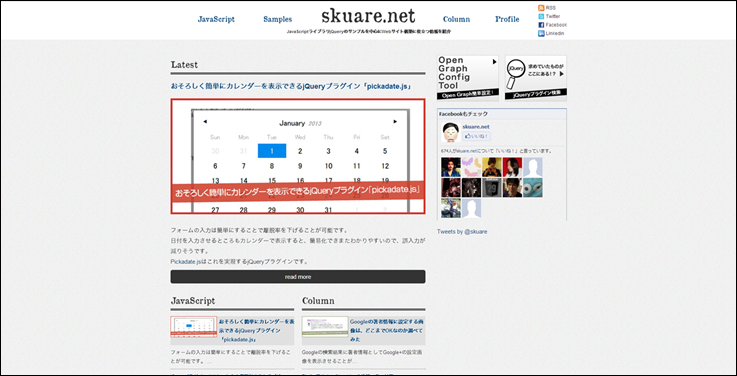Open the pickadate.js article title link
Viewport: 737px width, 376px height.
click(x=291, y=87)
